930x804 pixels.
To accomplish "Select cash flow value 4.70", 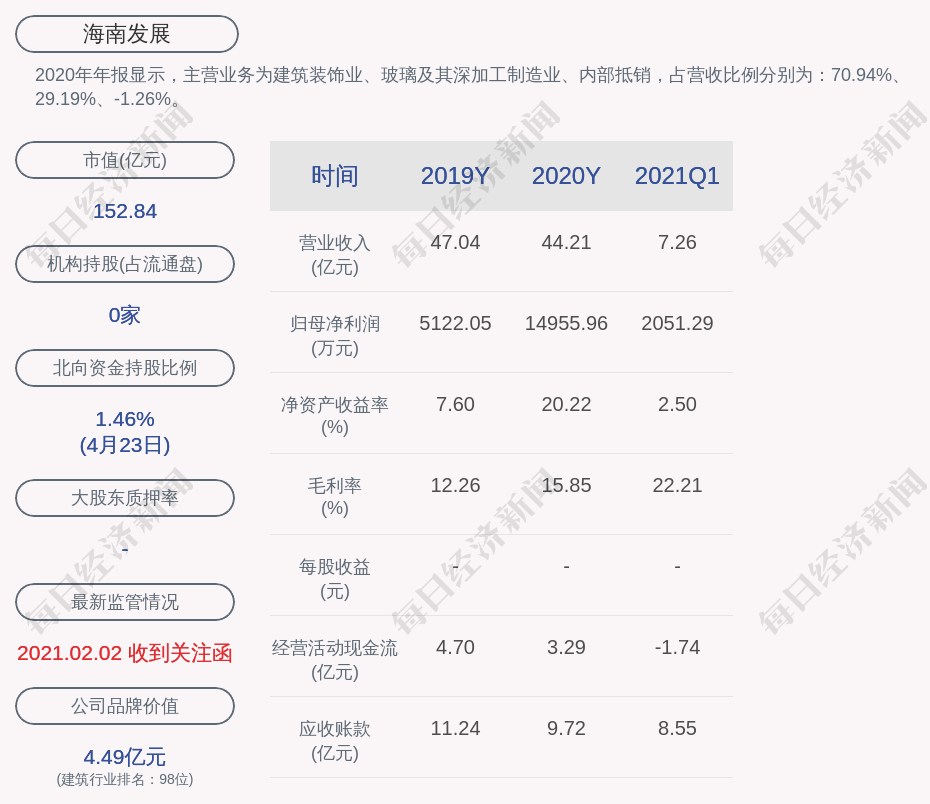I will [x=456, y=647].
